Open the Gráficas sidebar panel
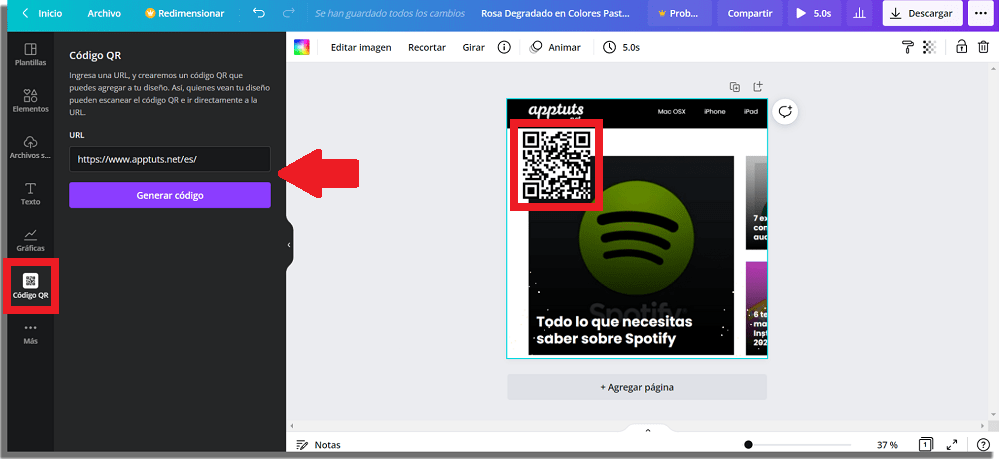Screen dimensions: 1000x460 (31, 241)
